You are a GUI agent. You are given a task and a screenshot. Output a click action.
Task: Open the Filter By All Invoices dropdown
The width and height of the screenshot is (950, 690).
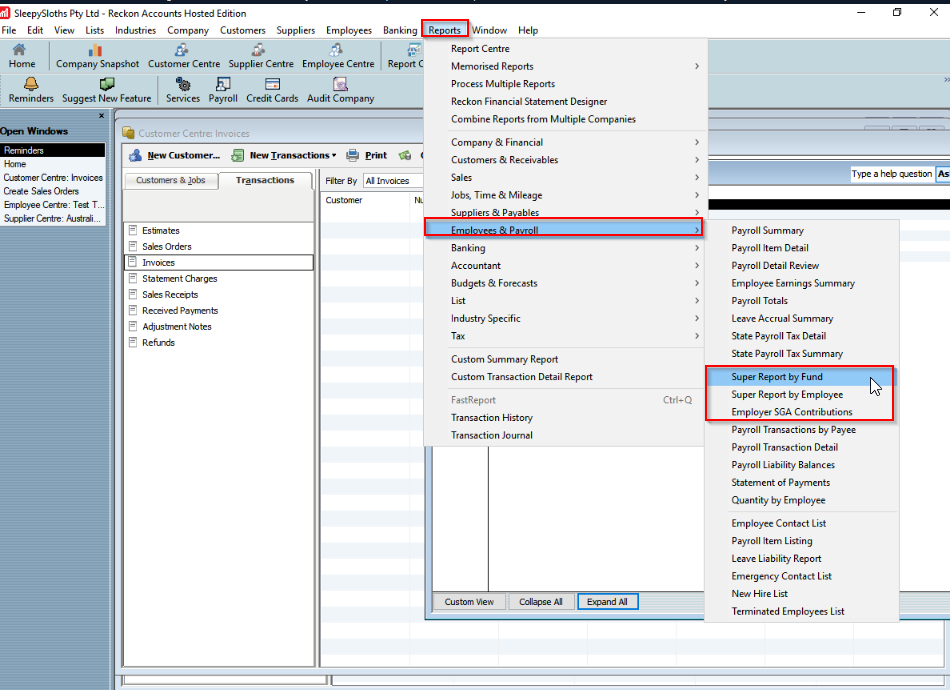coord(393,181)
